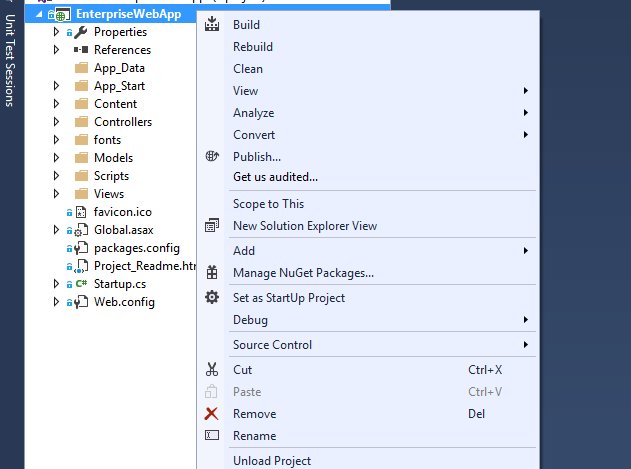Click the Build icon in context menu

pos(212,24)
